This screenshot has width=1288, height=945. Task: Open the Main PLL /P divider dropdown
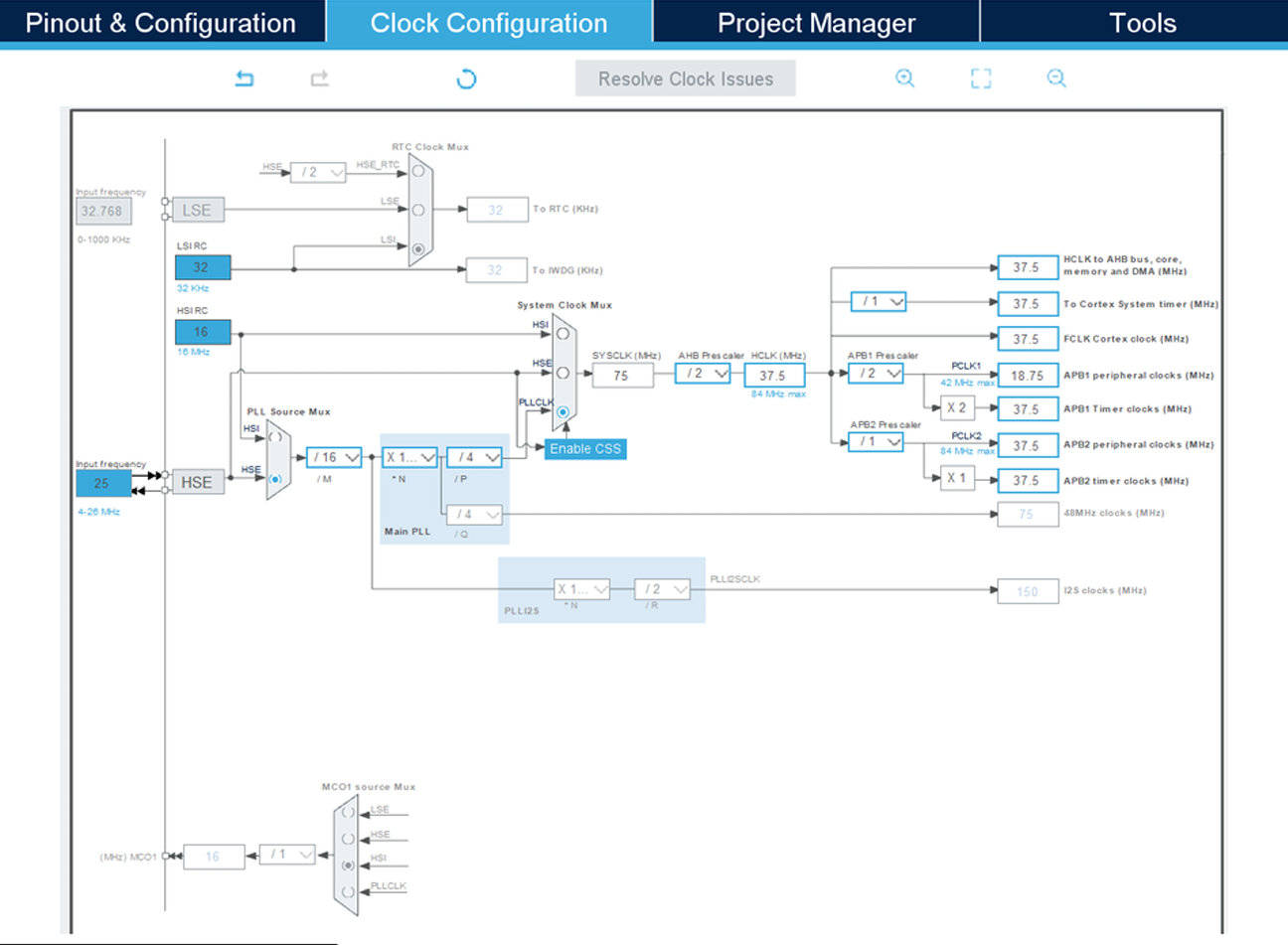pyautogui.click(x=474, y=457)
